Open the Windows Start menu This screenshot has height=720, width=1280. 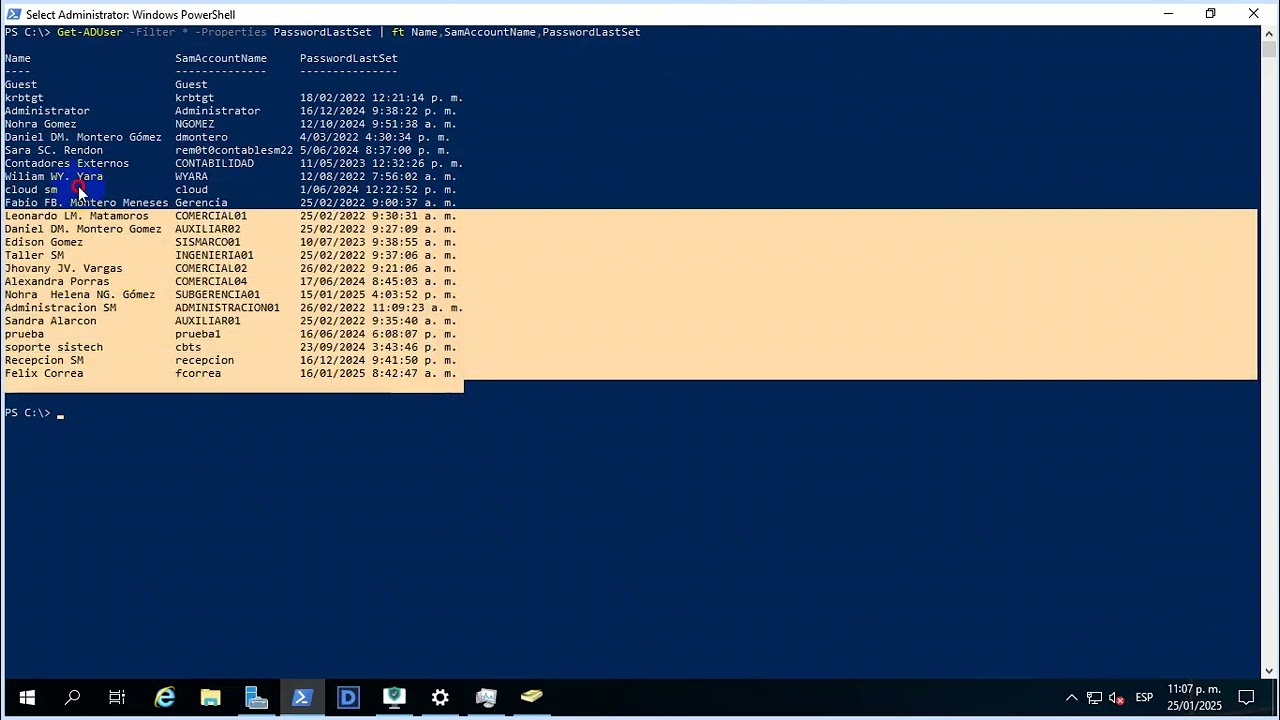pos(27,697)
